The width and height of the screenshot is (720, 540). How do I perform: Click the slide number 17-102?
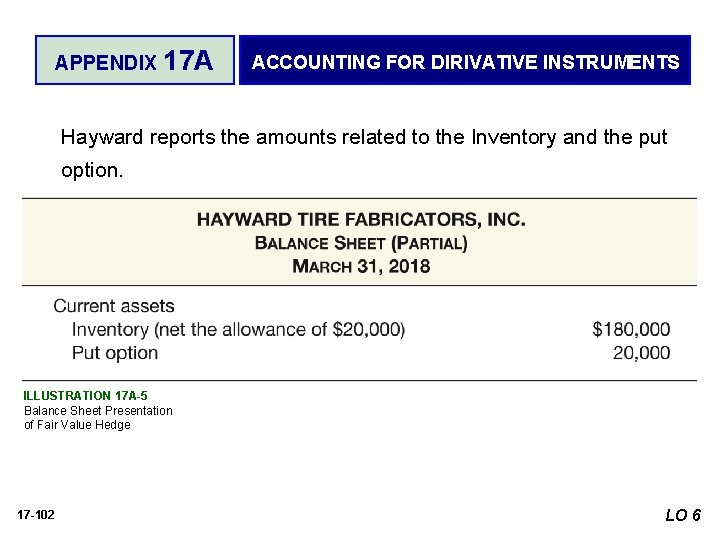36,515
